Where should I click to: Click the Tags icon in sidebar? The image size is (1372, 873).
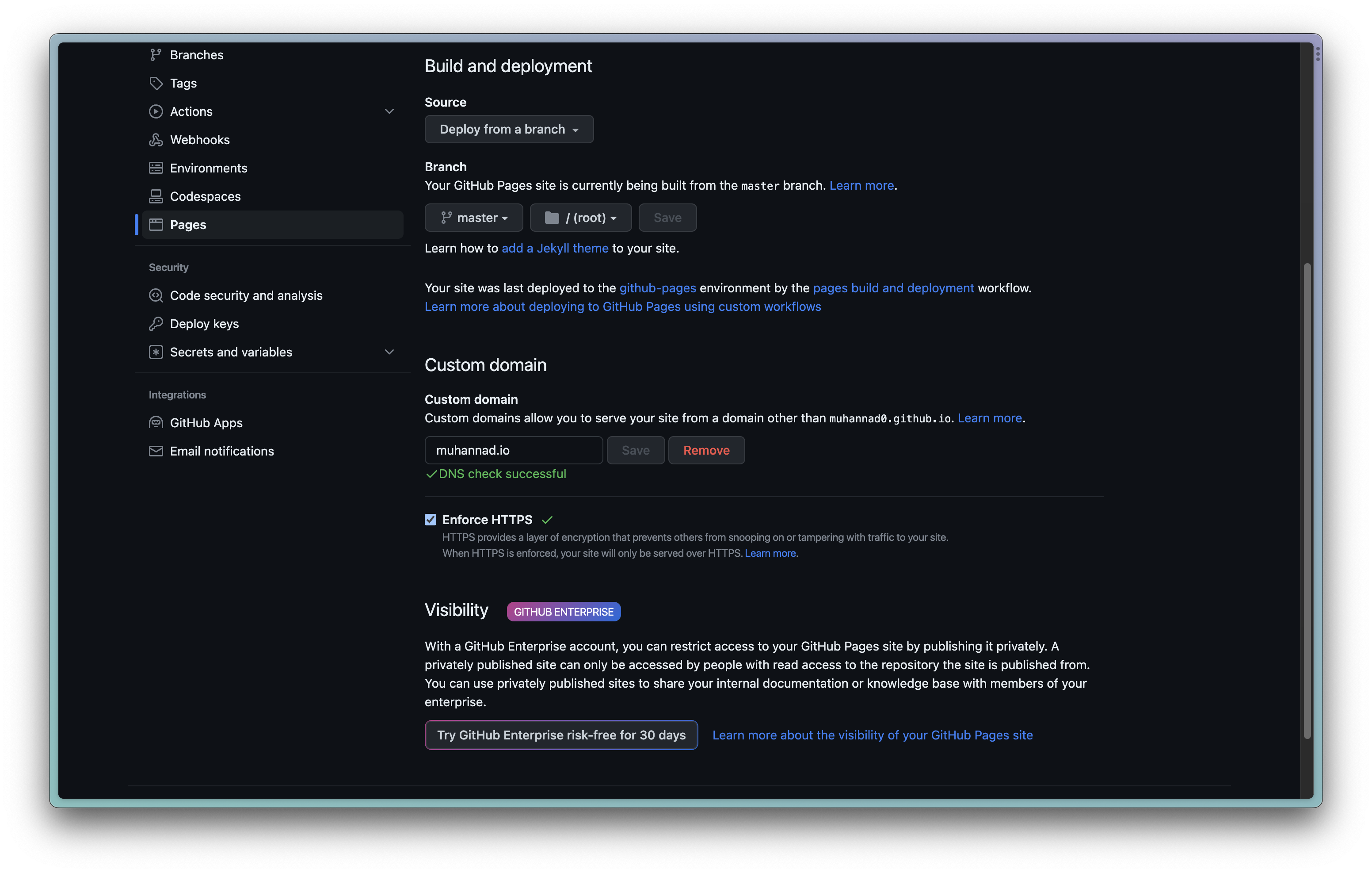[x=156, y=83]
